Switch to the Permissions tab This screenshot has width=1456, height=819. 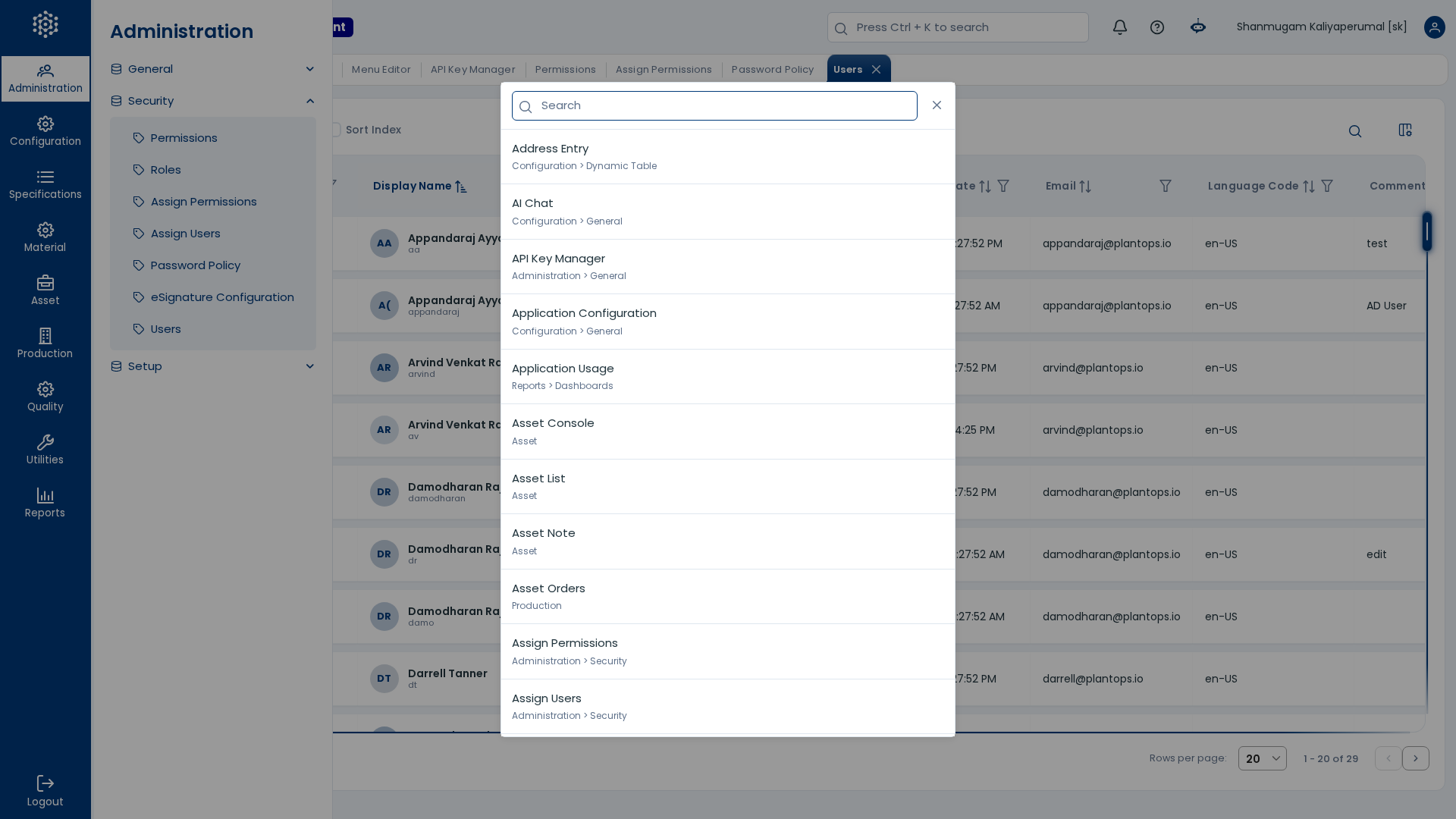click(x=566, y=70)
